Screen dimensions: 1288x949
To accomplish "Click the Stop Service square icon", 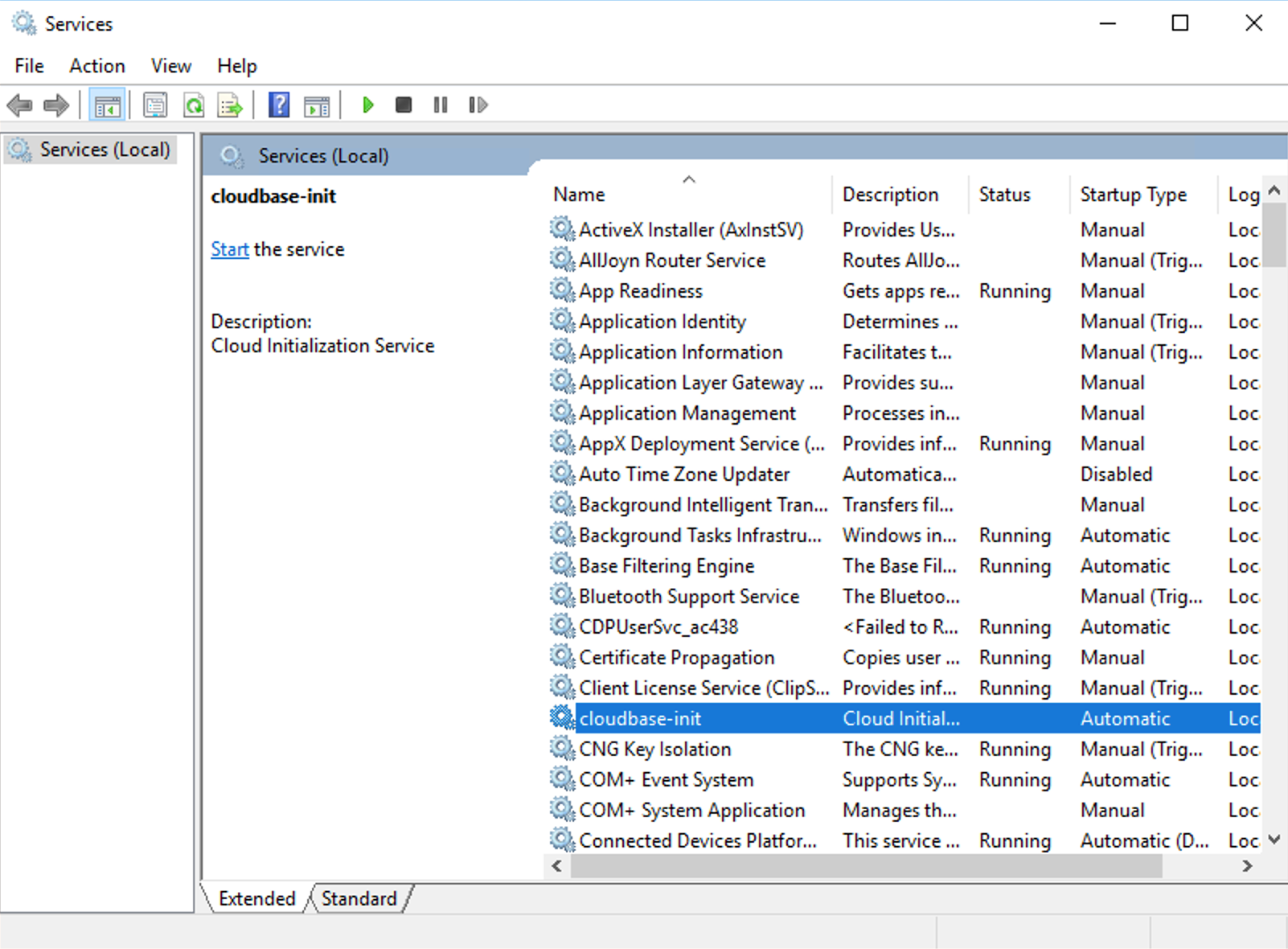I will (x=404, y=105).
